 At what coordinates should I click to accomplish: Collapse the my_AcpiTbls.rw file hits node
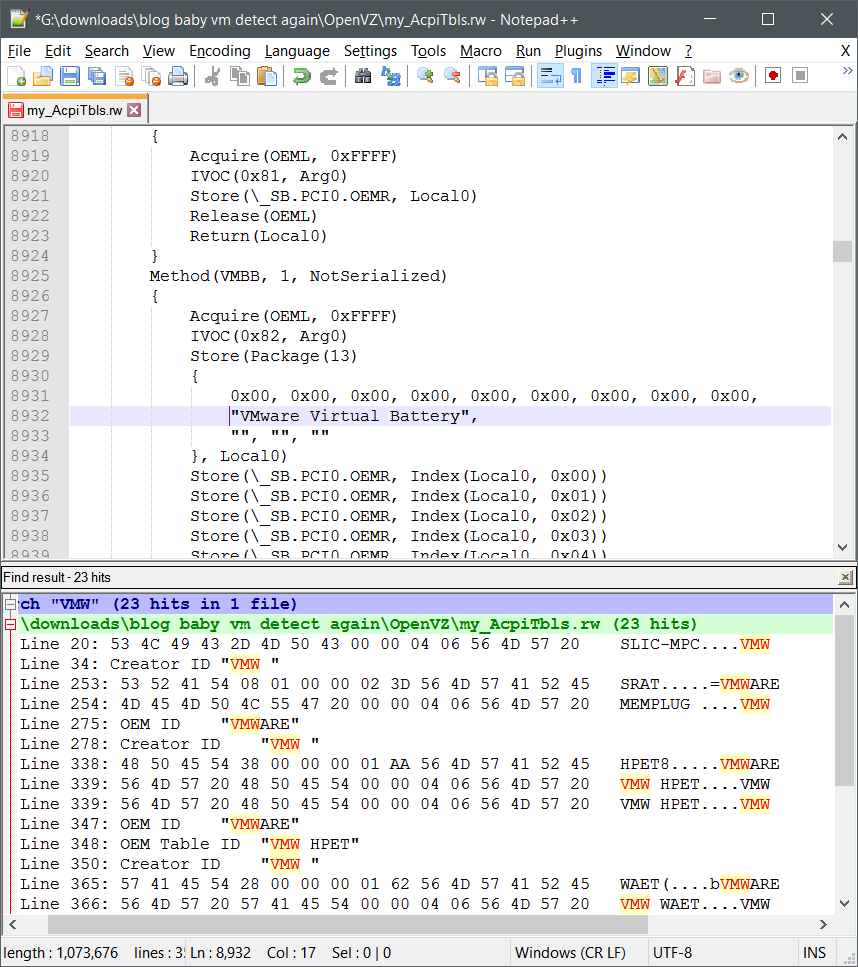[10, 624]
